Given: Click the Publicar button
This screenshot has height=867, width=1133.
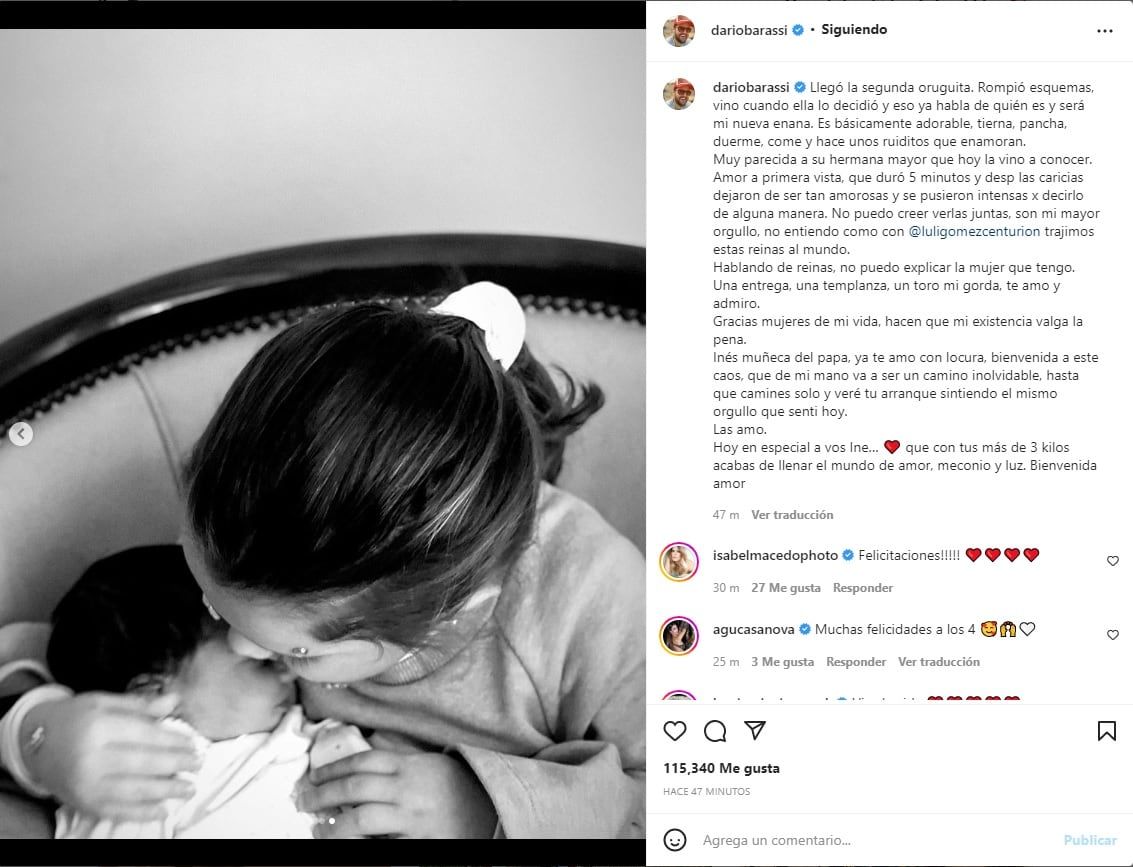Looking at the screenshot, I should 1090,840.
